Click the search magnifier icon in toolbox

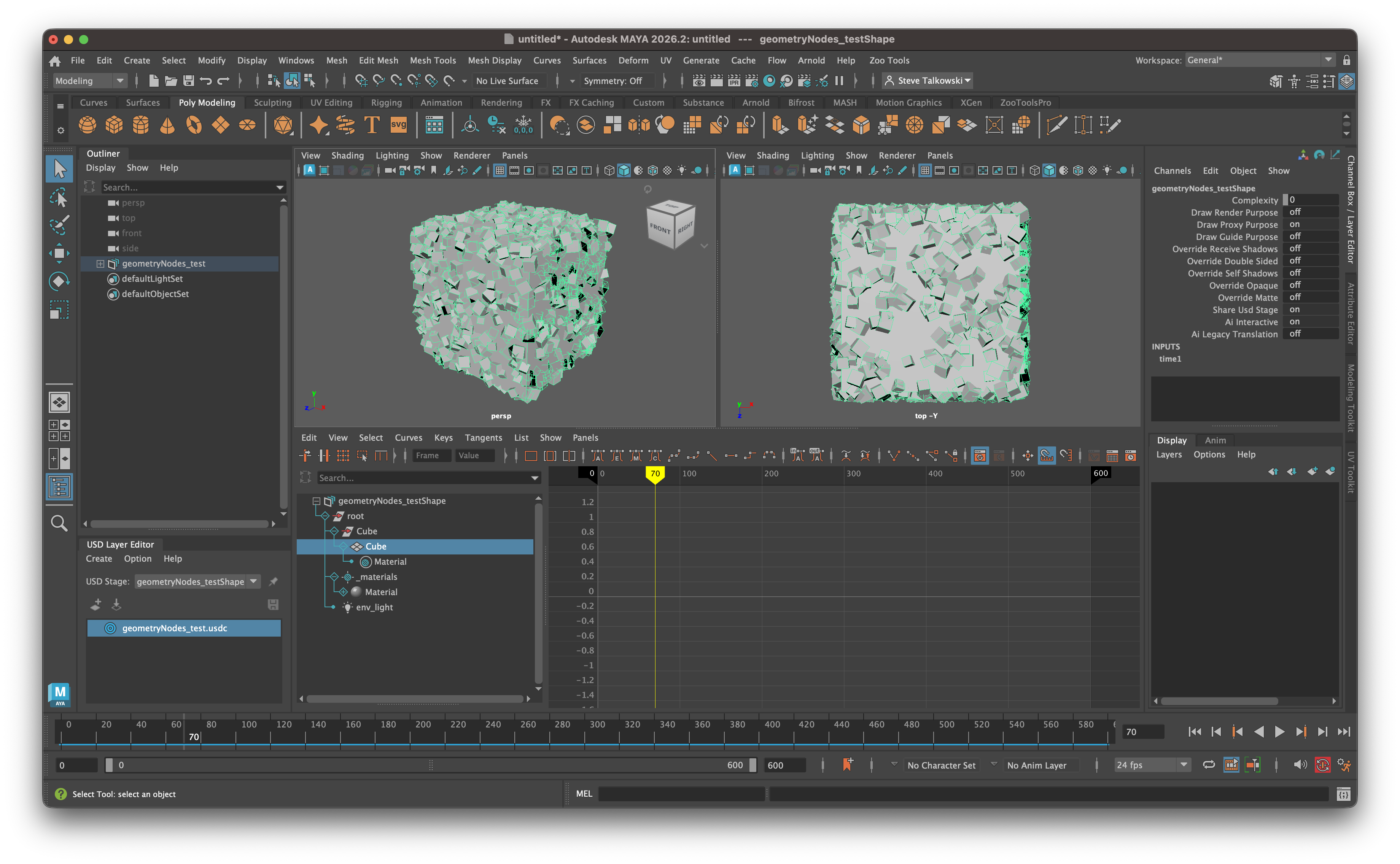59,523
